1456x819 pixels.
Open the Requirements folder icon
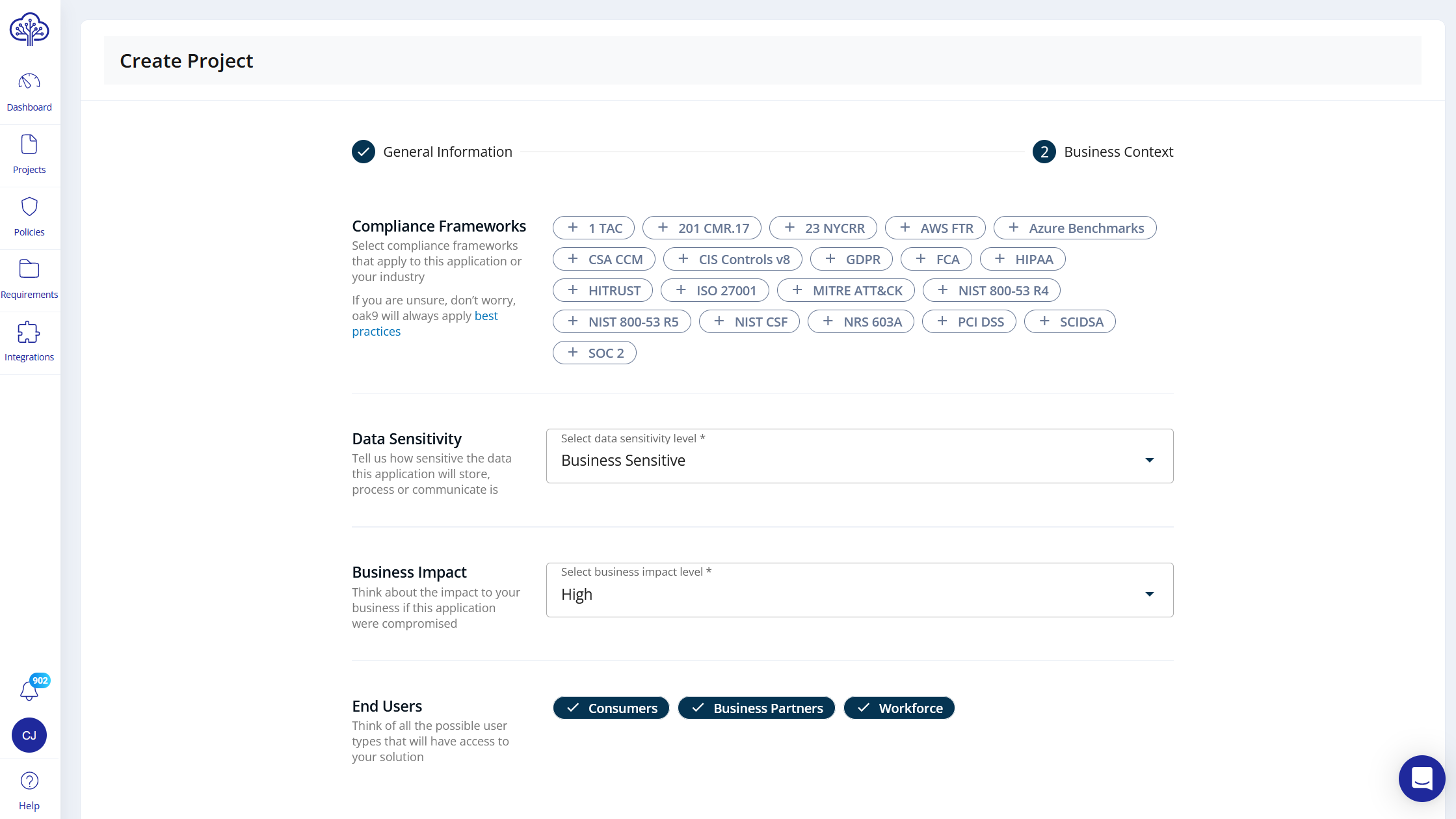pyautogui.click(x=29, y=269)
